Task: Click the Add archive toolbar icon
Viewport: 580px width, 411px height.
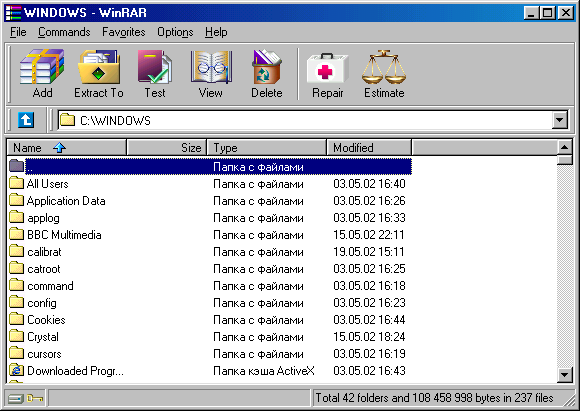Action: [x=42, y=67]
